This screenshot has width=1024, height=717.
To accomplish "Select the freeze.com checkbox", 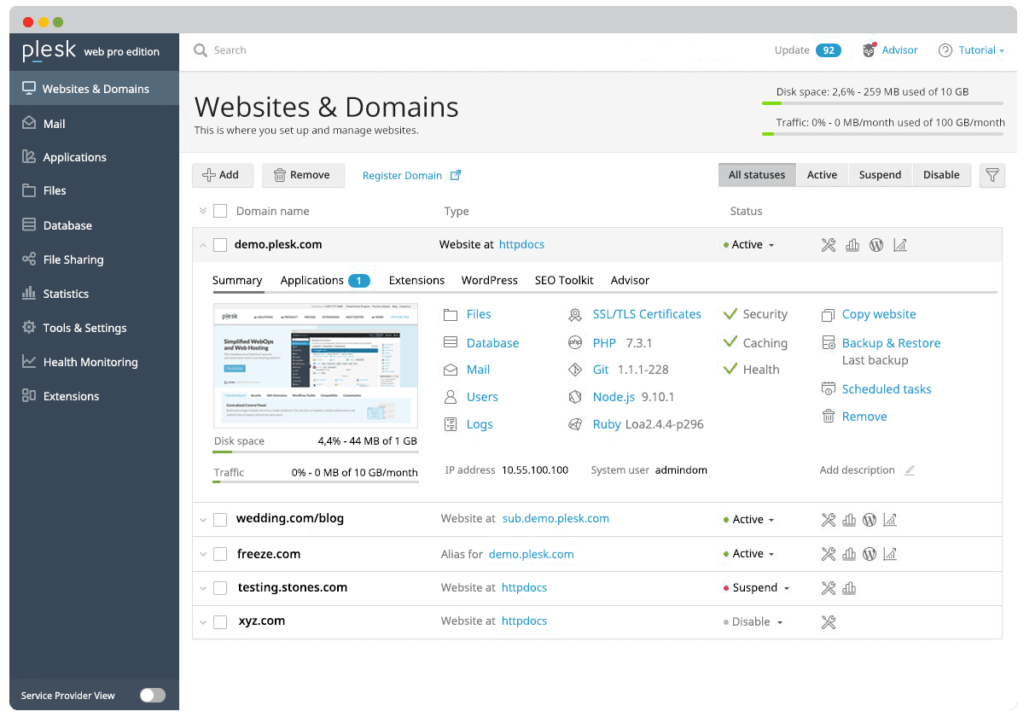I will click(x=220, y=554).
